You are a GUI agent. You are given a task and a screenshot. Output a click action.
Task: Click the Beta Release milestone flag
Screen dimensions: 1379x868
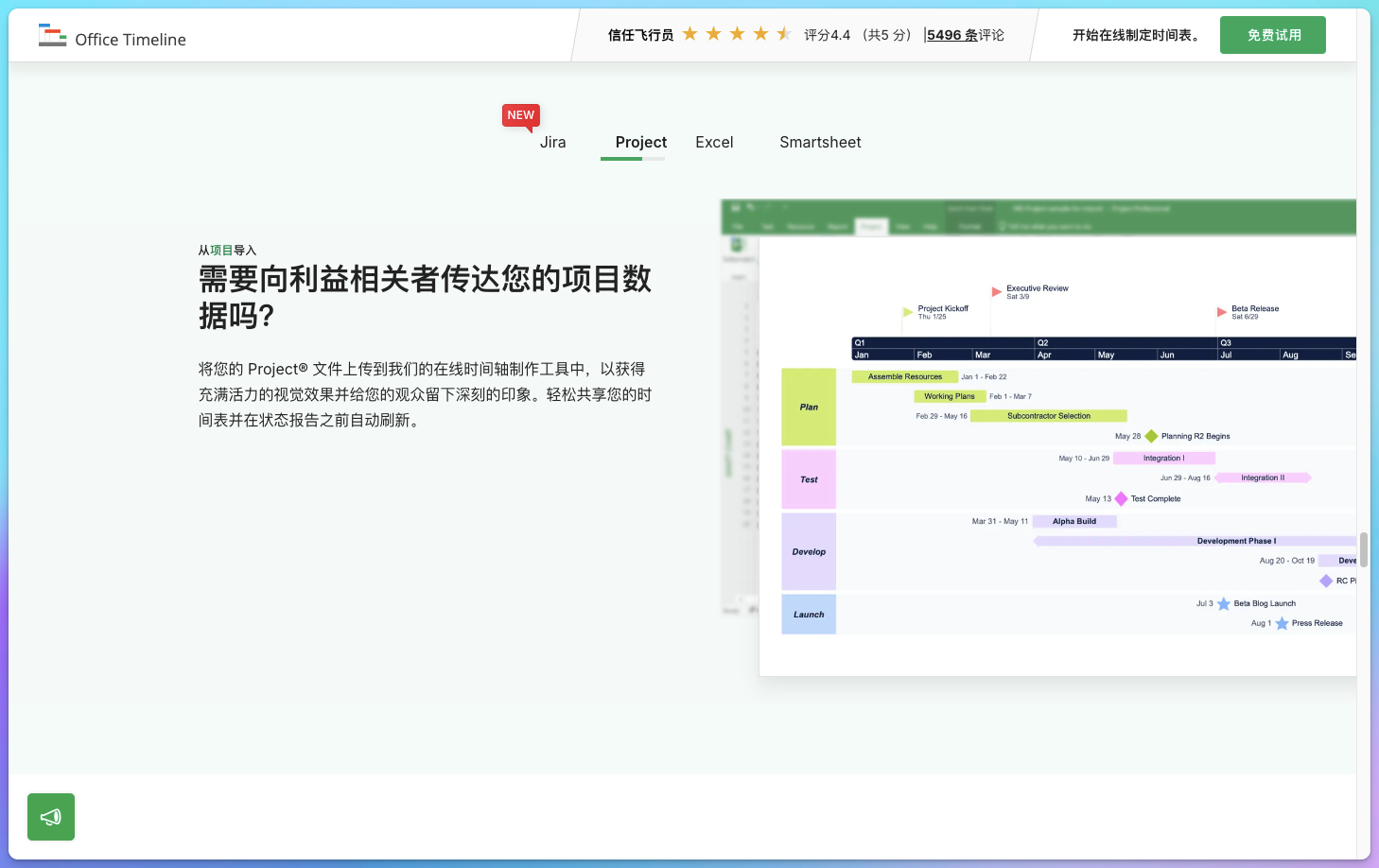pyautogui.click(x=1220, y=310)
